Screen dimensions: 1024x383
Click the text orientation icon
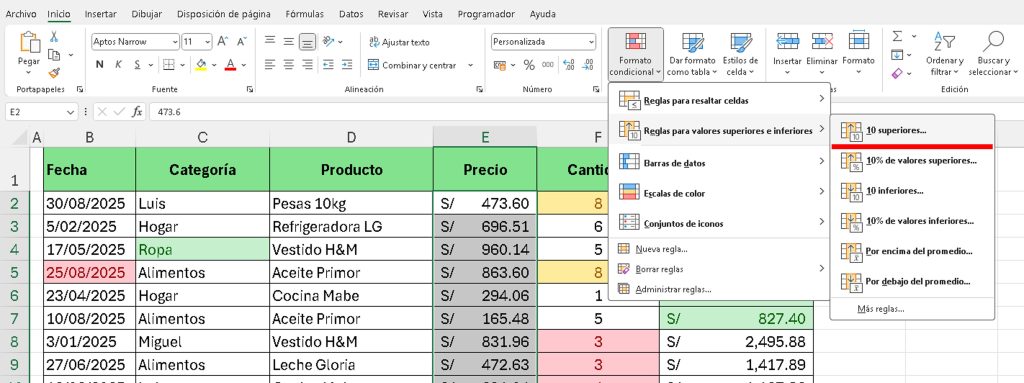point(328,41)
